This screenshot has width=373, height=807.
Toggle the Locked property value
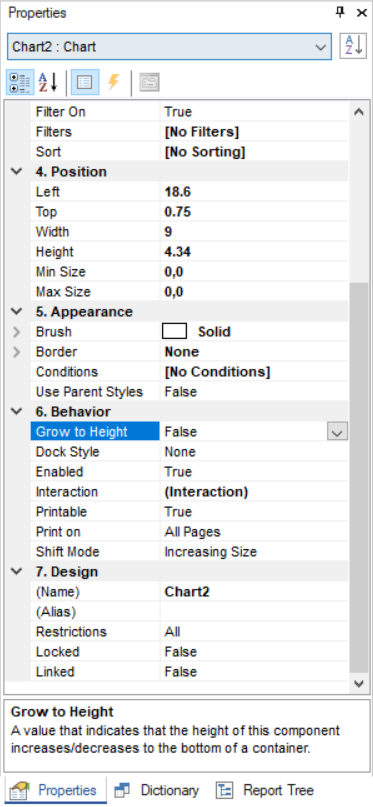click(254, 652)
